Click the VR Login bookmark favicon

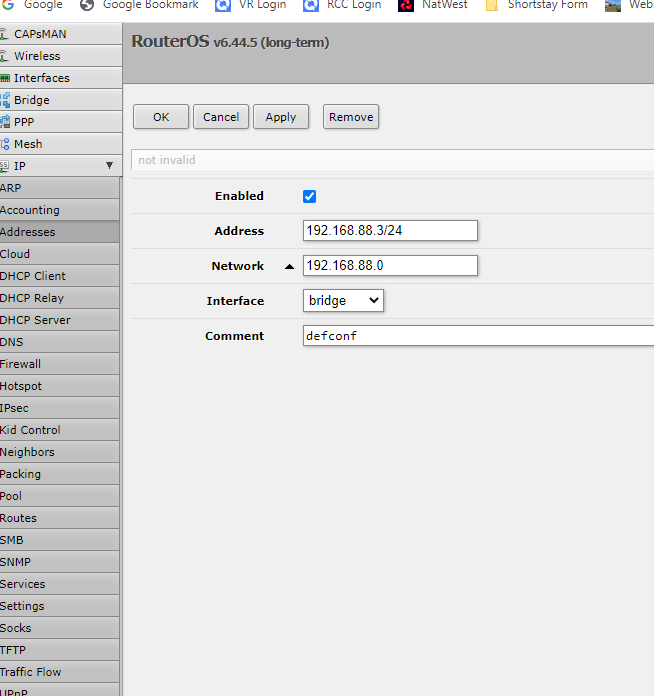click(x=223, y=5)
